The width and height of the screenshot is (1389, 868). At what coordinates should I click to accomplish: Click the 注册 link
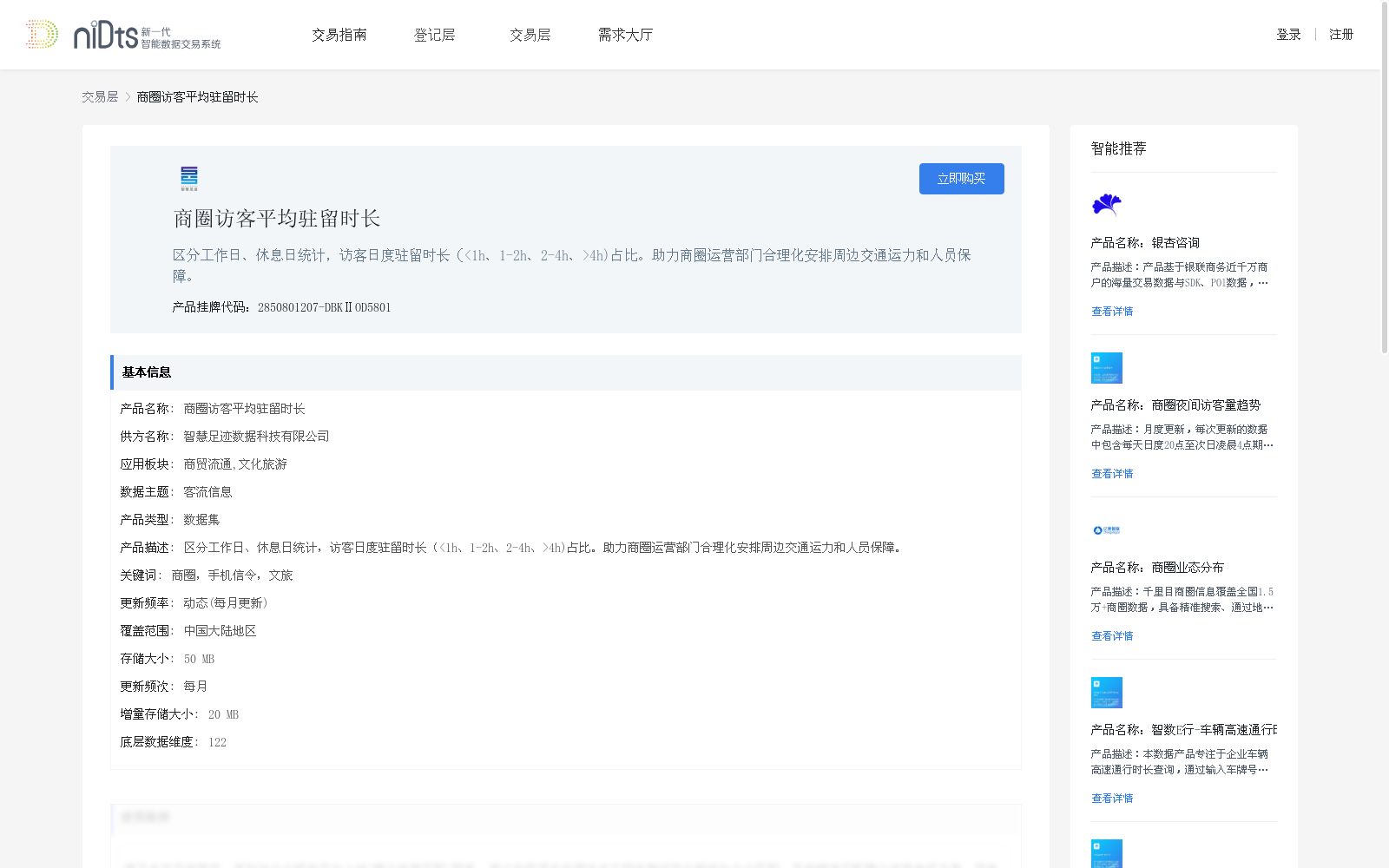tap(1341, 35)
